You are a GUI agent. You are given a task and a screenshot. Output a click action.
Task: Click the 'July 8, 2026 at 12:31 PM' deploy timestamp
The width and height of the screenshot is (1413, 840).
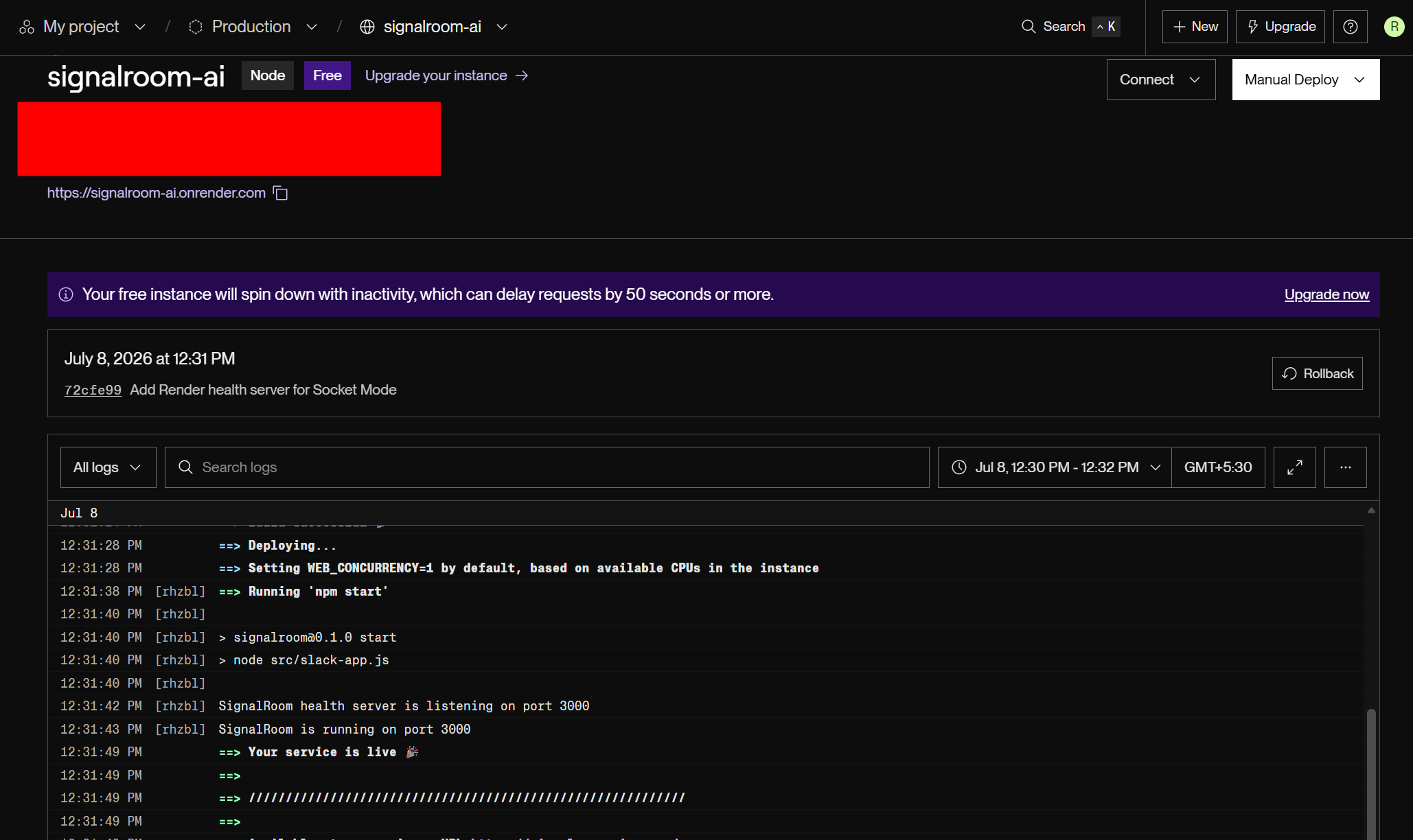click(150, 359)
